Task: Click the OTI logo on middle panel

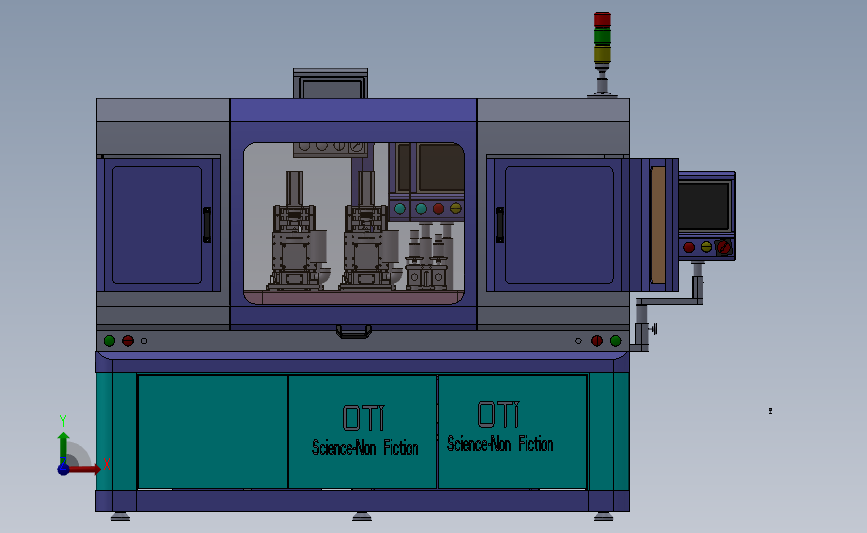Action: [x=363, y=417]
